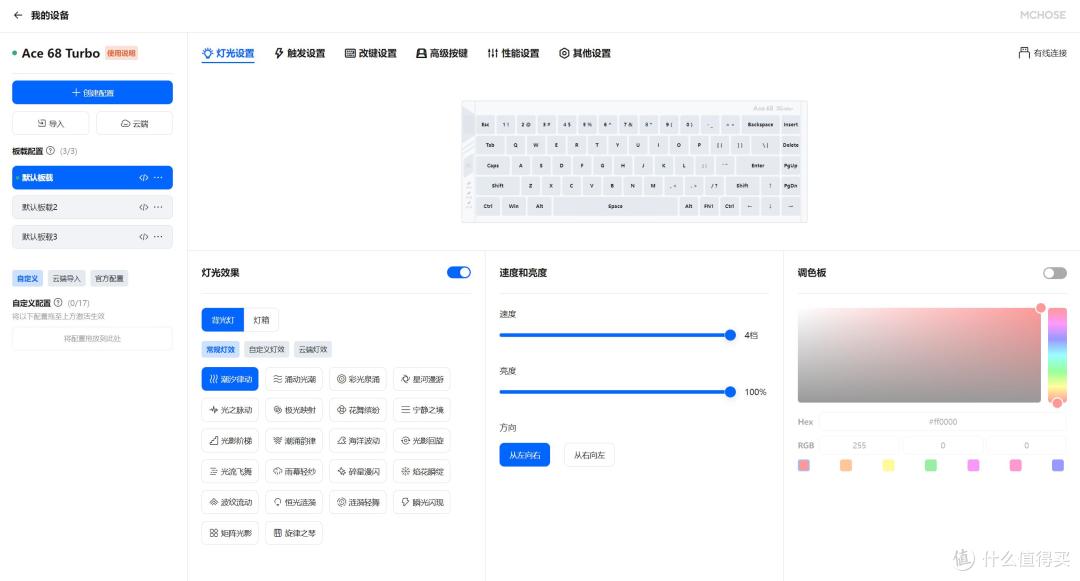Select the 默认板载 profile
This screenshot has height=581, width=1080.
point(92,178)
